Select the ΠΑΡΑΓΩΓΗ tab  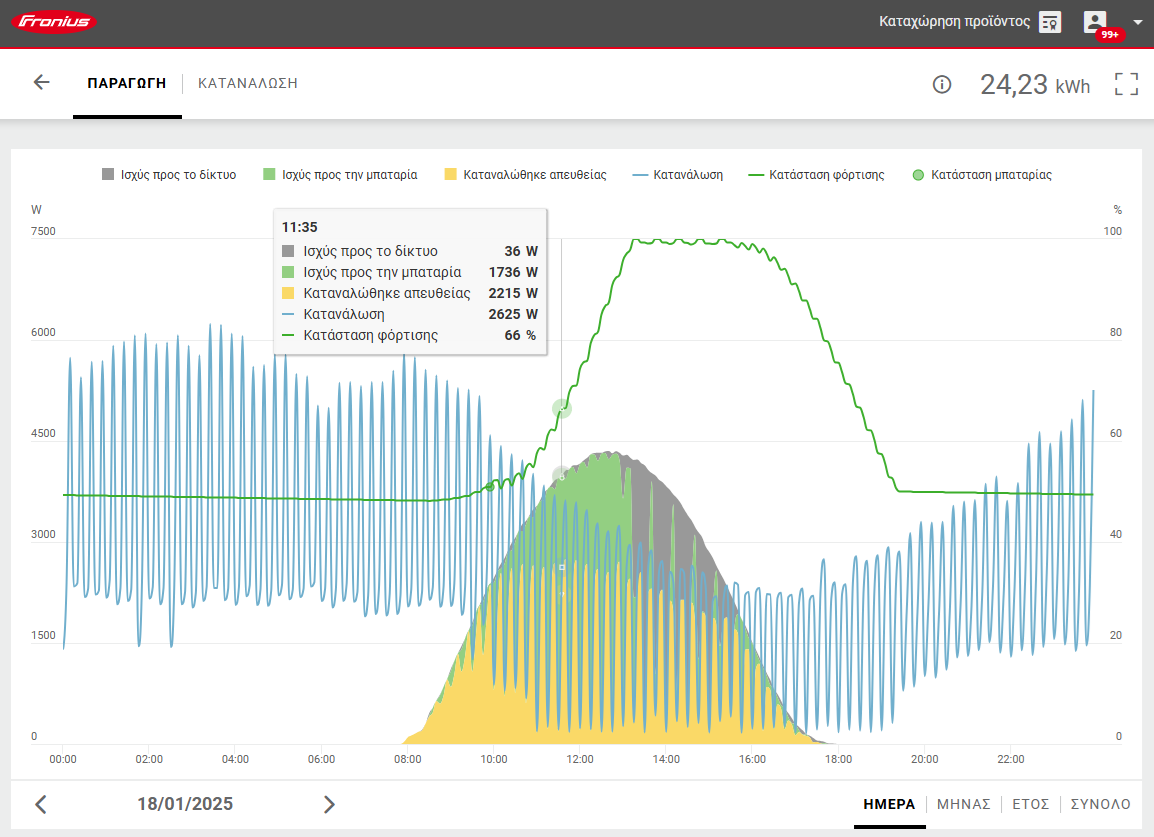point(127,83)
